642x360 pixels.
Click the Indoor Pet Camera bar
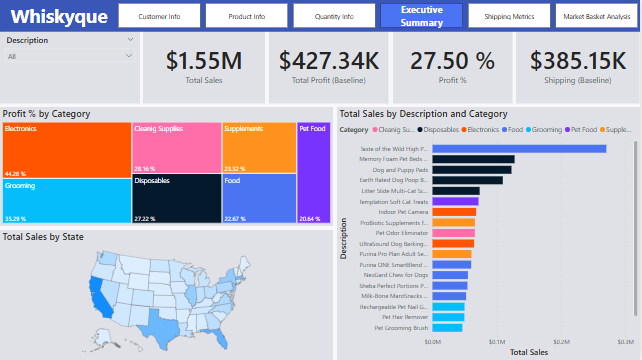[x=454, y=212]
